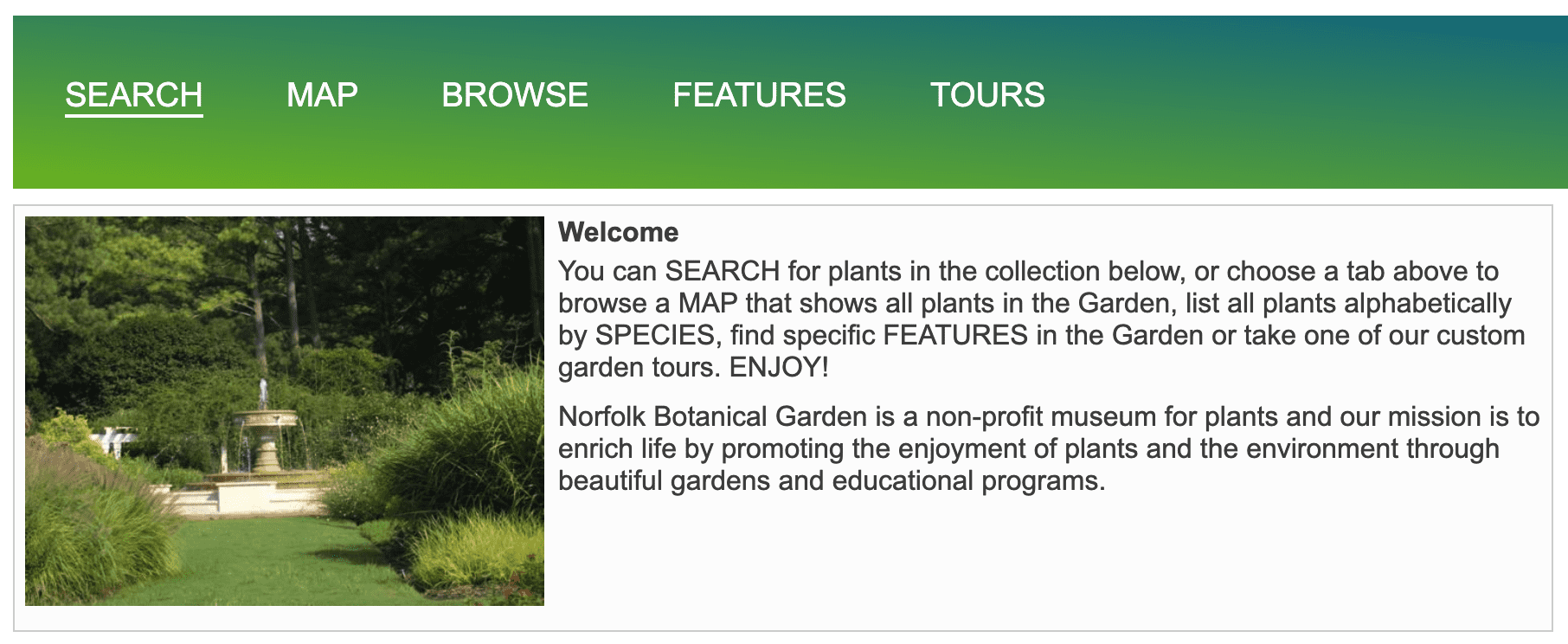
Task: Click the ENJOY! text
Action: coord(779,367)
